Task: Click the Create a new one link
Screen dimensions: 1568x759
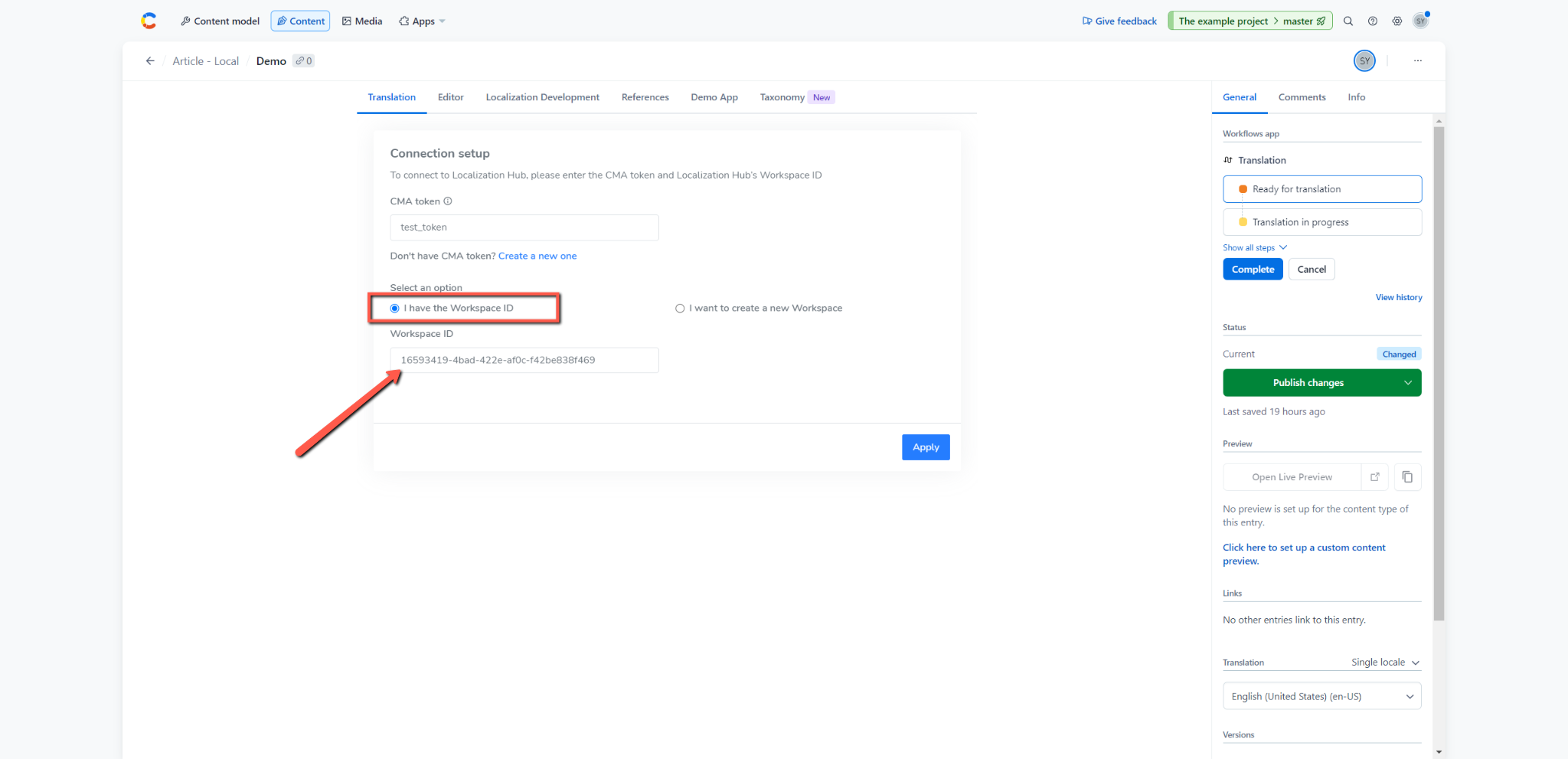Action: click(537, 256)
